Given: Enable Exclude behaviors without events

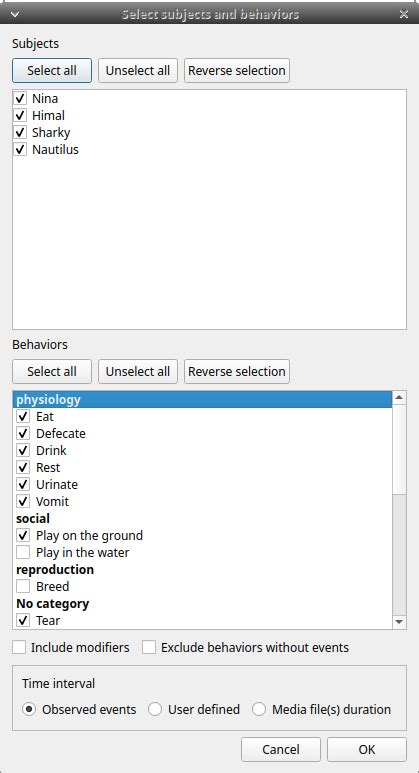Looking at the screenshot, I should coord(149,647).
